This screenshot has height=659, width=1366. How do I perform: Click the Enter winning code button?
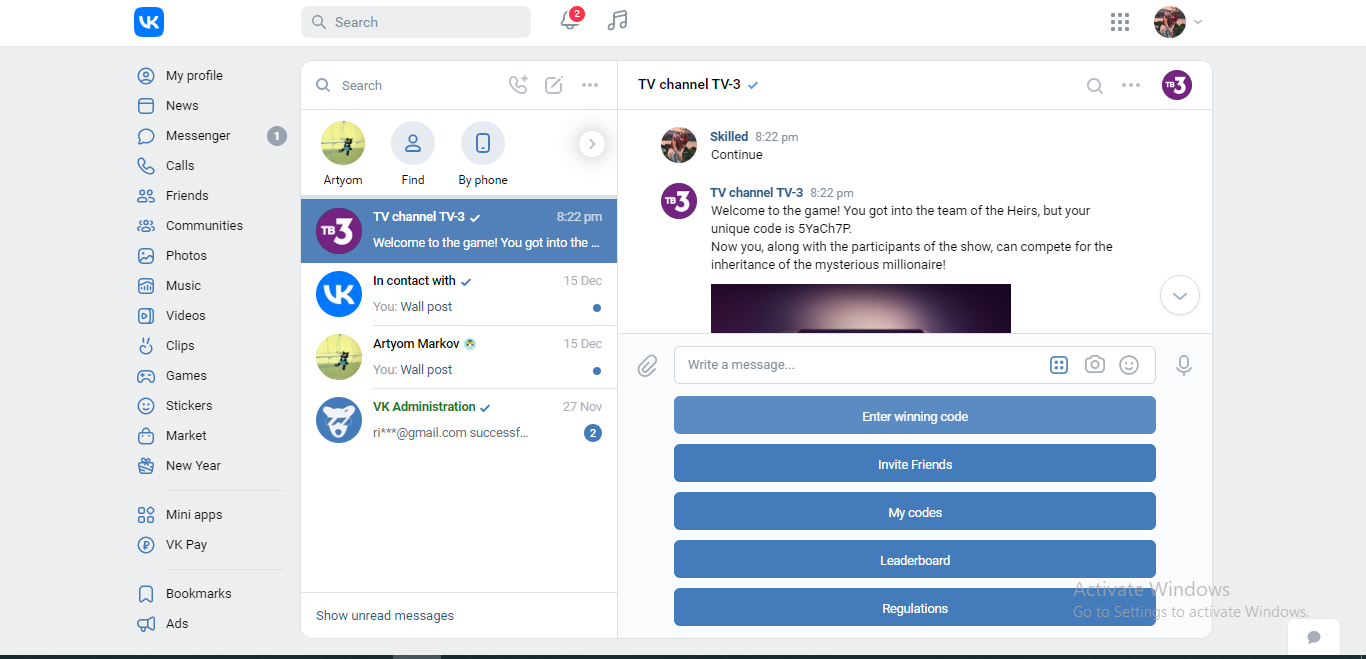pyautogui.click(x=915, y=415)
